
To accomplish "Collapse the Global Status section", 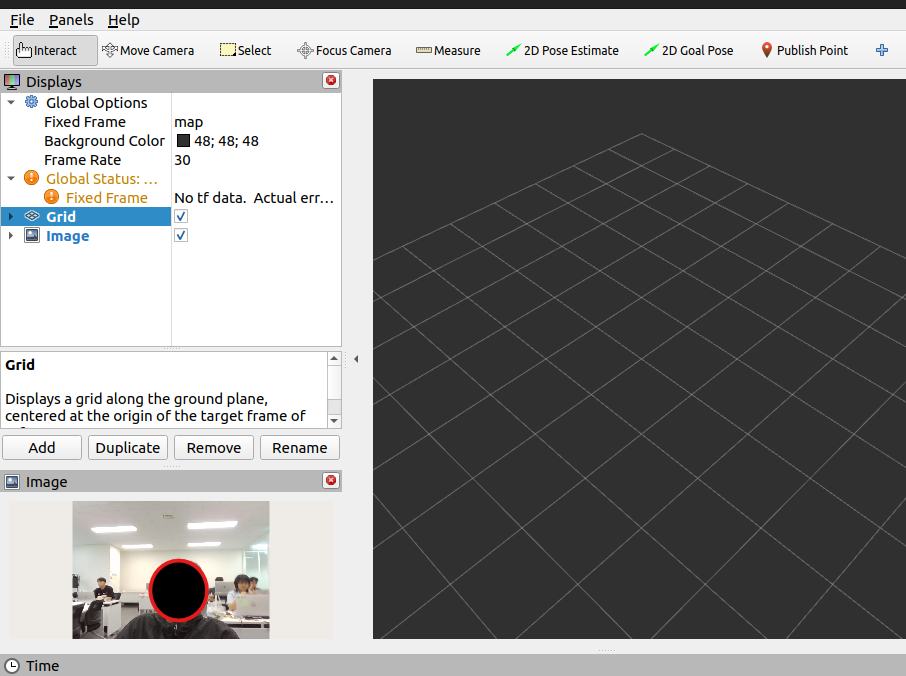I will point(11,178).
